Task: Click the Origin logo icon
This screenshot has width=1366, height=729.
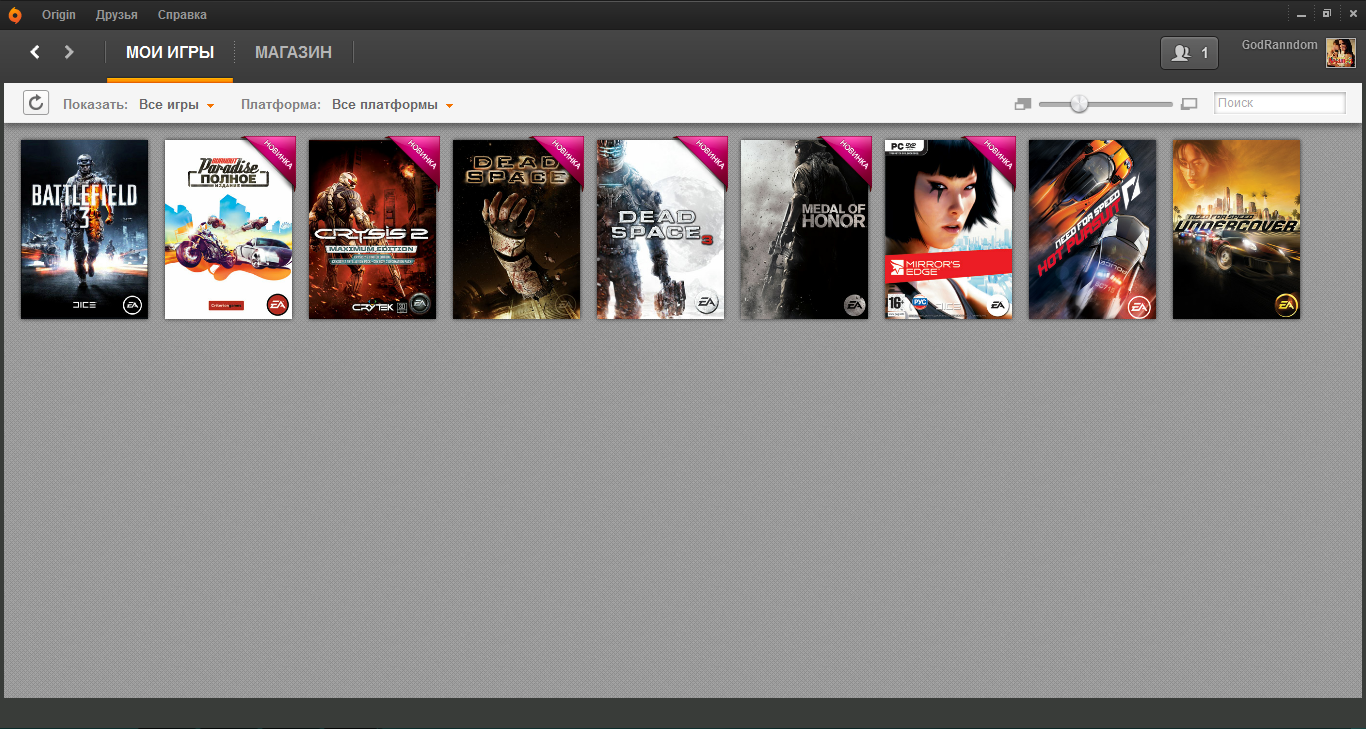Action: [x=15, y=15]
